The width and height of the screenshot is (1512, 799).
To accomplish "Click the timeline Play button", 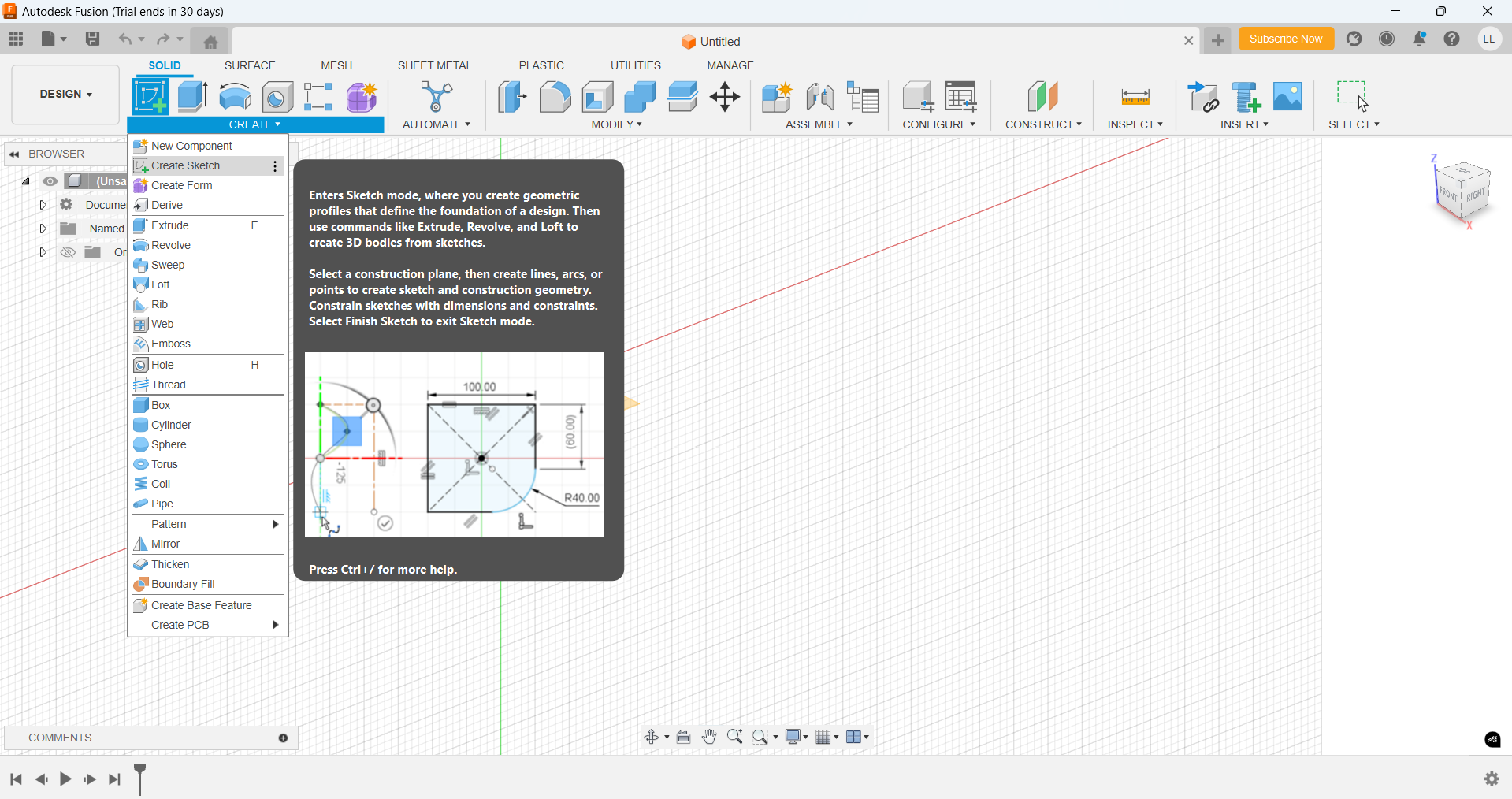I will (x=65, y=779).
